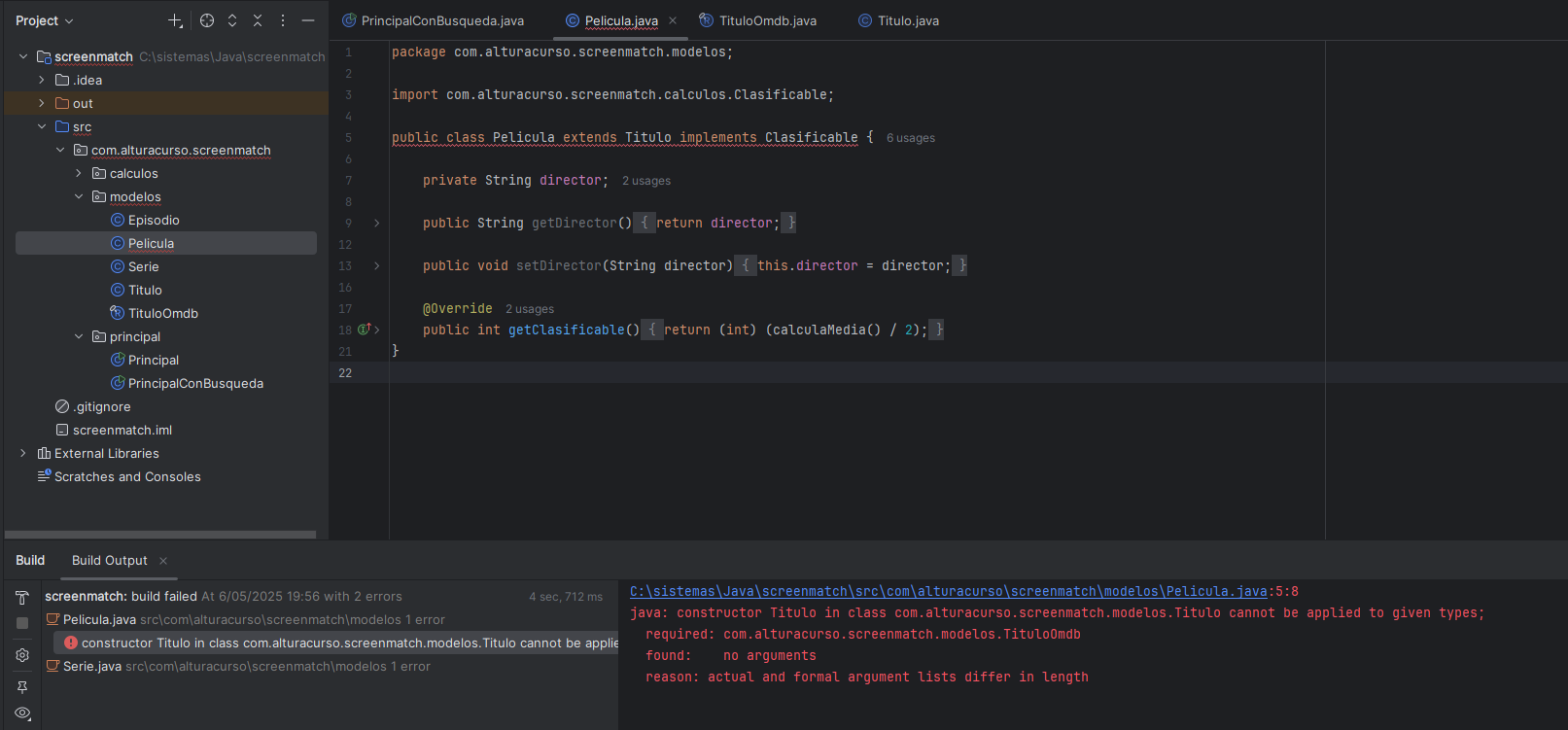
Task: Click the Stop build square icon
Action: (x=22, y=623)
